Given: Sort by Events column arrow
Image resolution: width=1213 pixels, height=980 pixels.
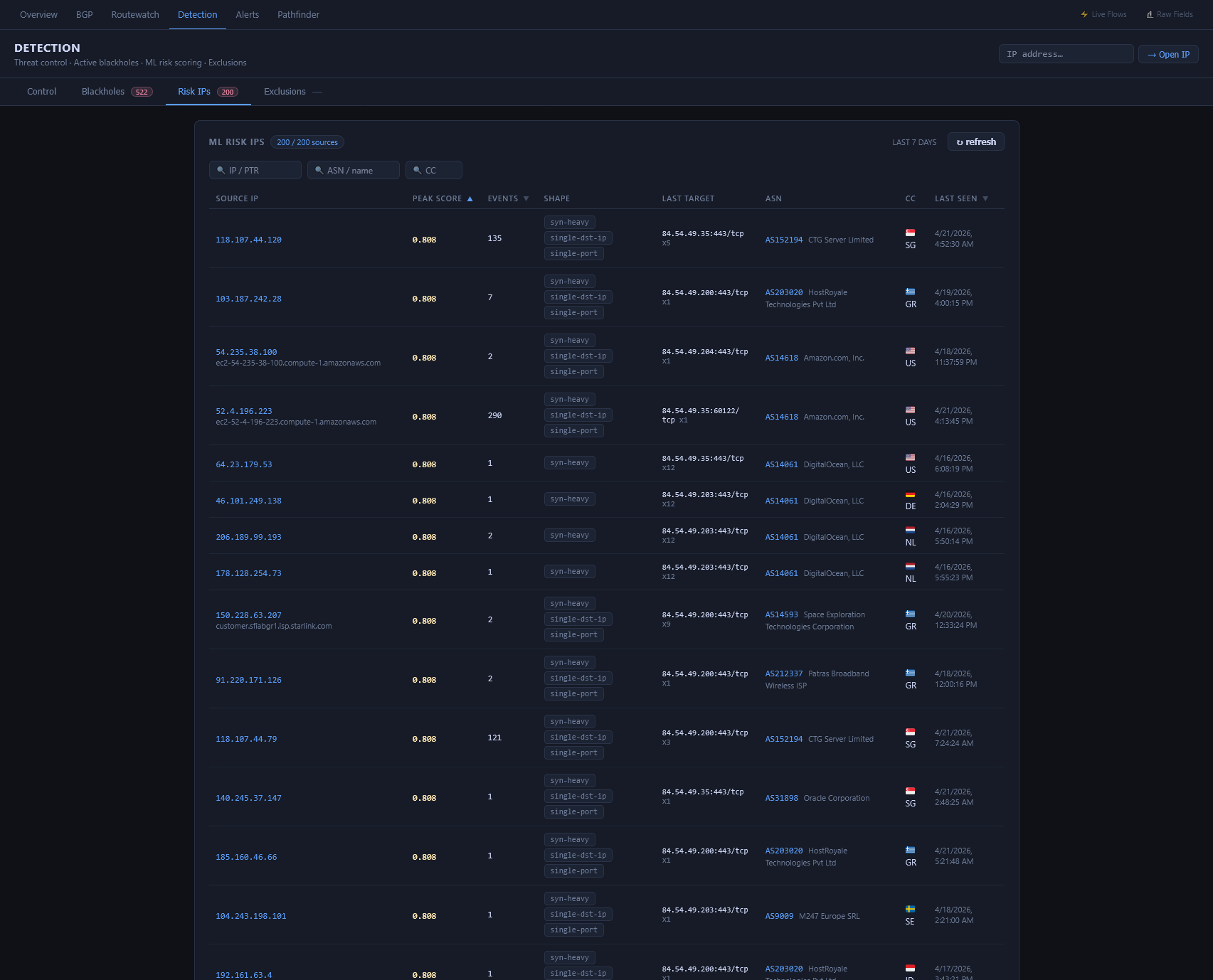Looking at the screenshot, I should (x=526, y=199).
